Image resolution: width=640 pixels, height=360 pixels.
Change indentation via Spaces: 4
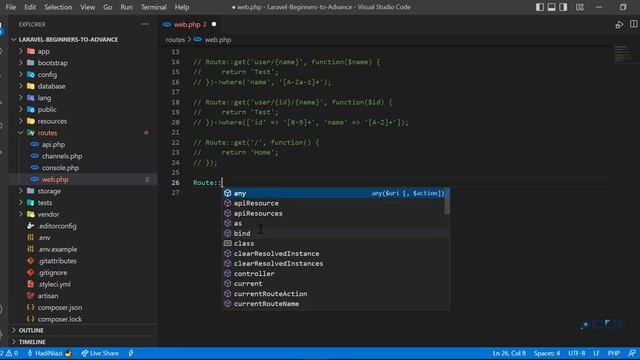pos(547,353)
